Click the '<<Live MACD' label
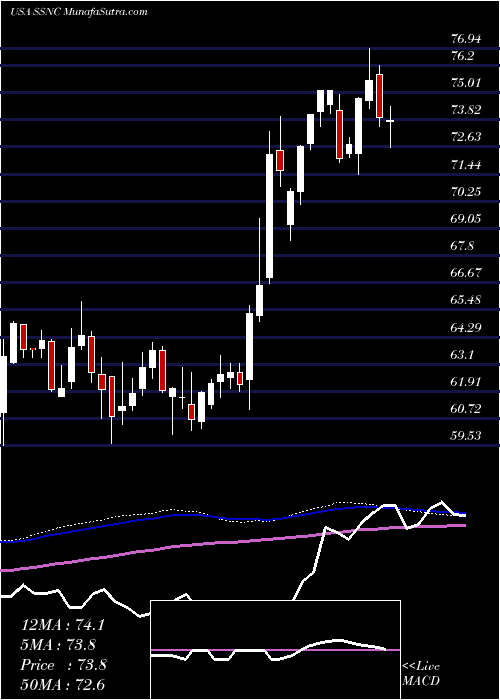This screenshot has width=500, height=700. [421, 674]
